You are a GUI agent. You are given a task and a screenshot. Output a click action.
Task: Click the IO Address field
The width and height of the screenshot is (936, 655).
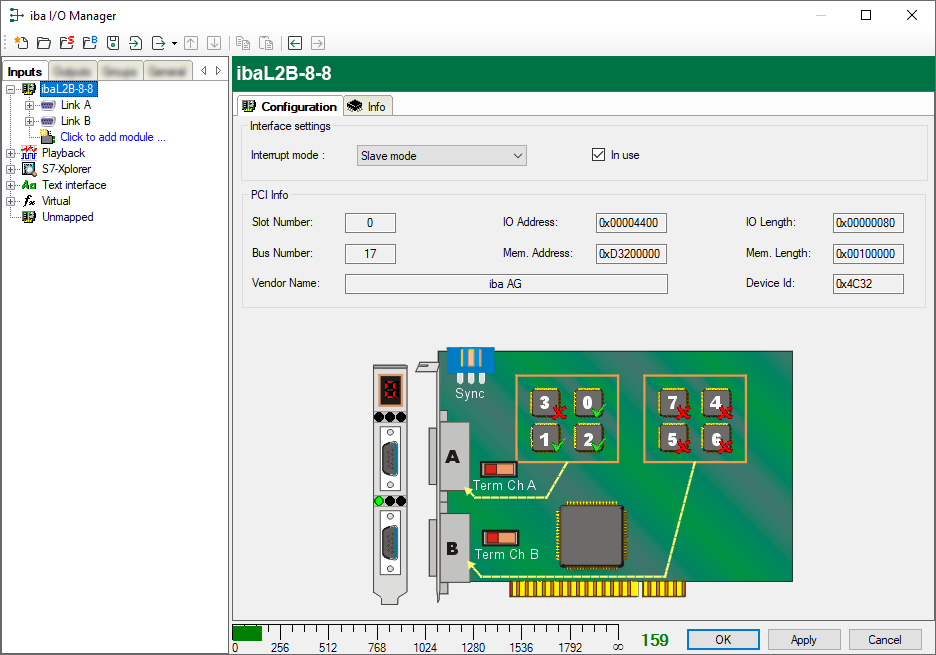(x=631, y=223)
